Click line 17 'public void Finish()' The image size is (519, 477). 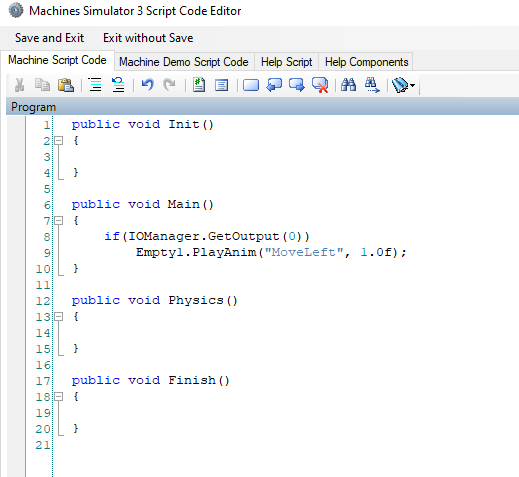(x=151, y=381)
